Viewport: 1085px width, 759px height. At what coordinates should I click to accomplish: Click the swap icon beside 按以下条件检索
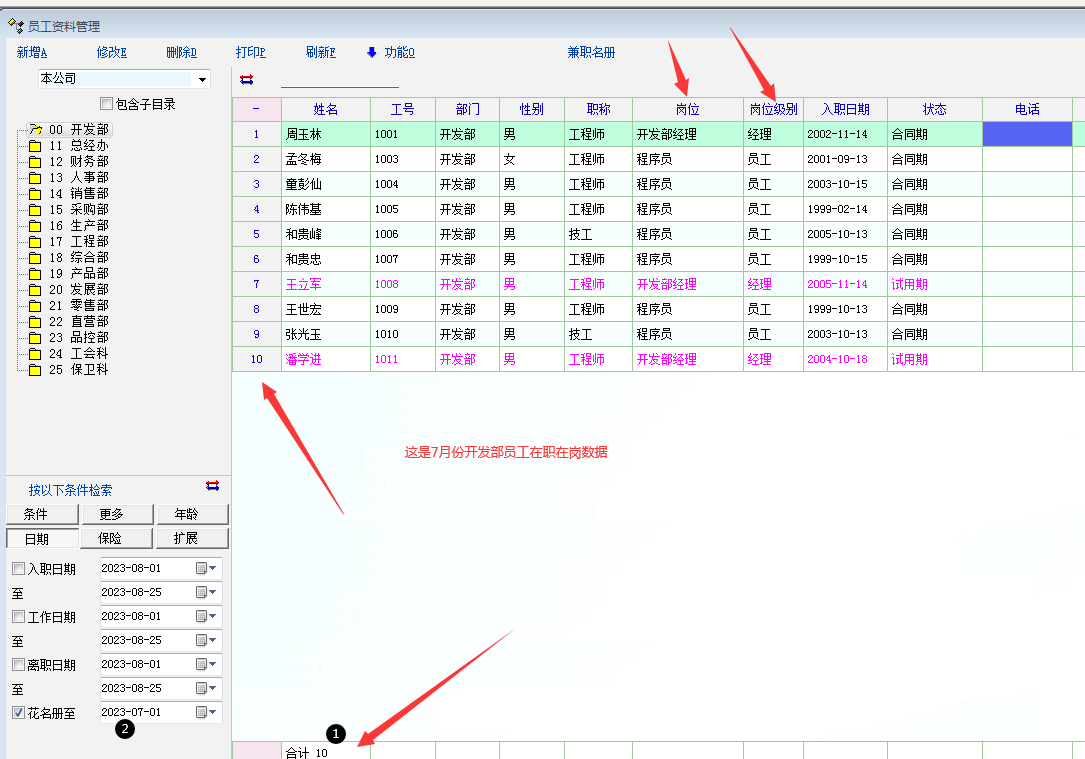(x=212, y=485)
